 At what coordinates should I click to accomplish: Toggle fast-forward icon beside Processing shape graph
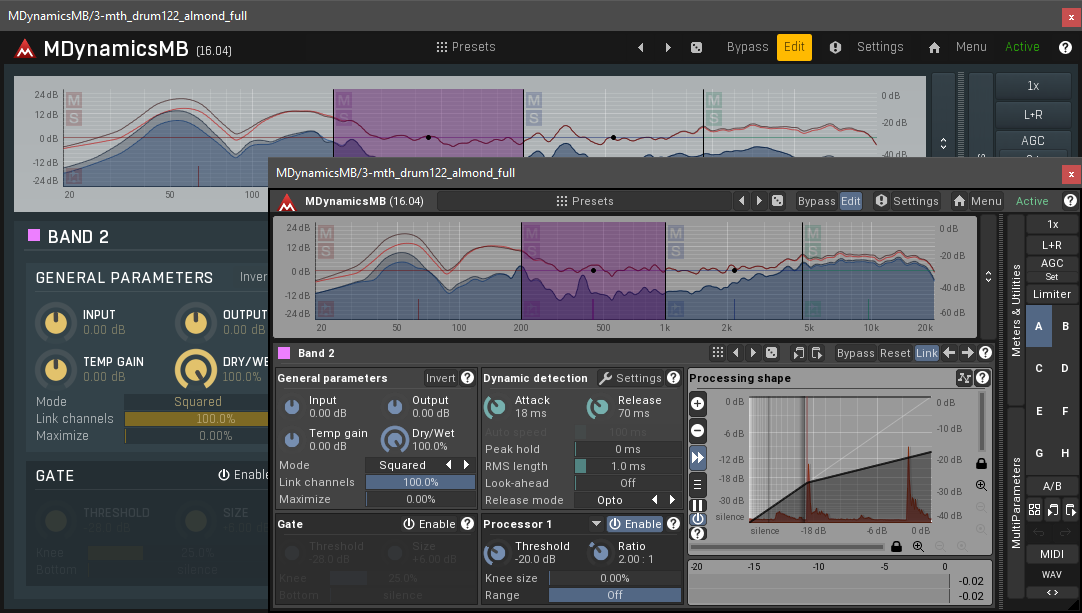coord(698,457)
